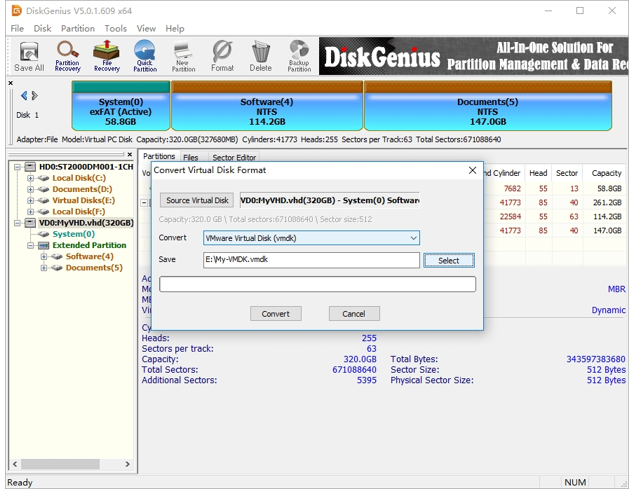Collapse the Extended Partition node
This screenshot has height=493, width=633.
(31, 245)
